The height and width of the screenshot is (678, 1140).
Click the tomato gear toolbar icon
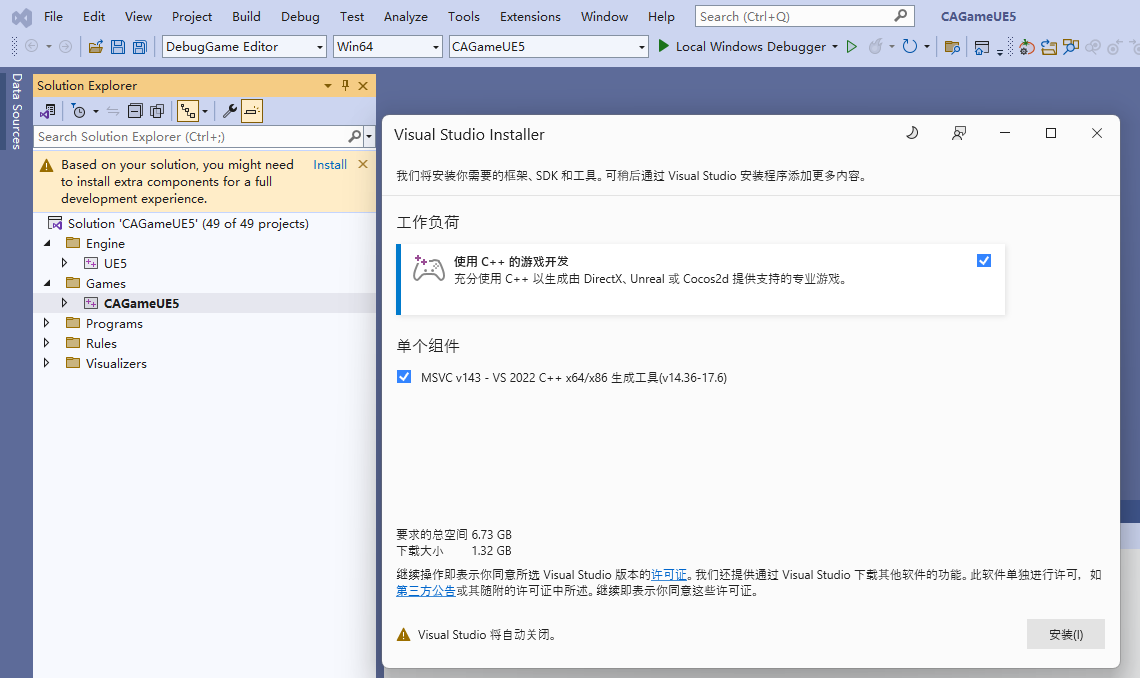point(1026,47)
